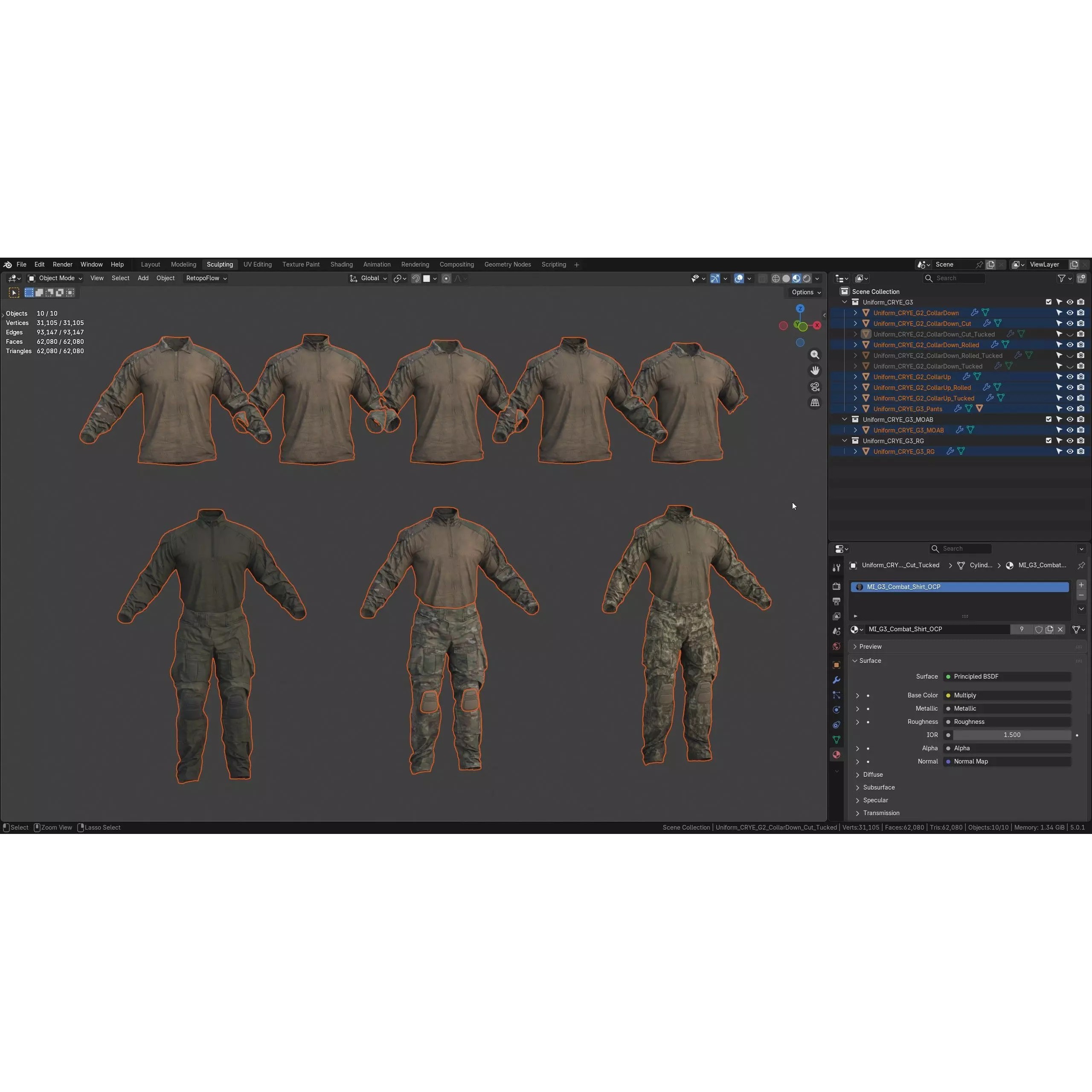The height and width of the screenshot is (1092, 1092).
Task: Toggle the Uniform_CRYE_G3 collection checkbox
Action: click(x=1048, y=302)
